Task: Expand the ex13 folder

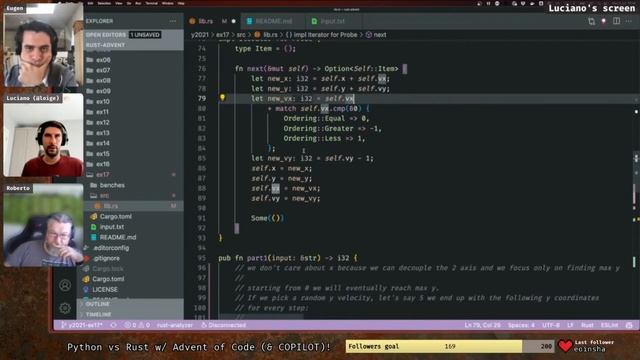Action: pos(99,133)
